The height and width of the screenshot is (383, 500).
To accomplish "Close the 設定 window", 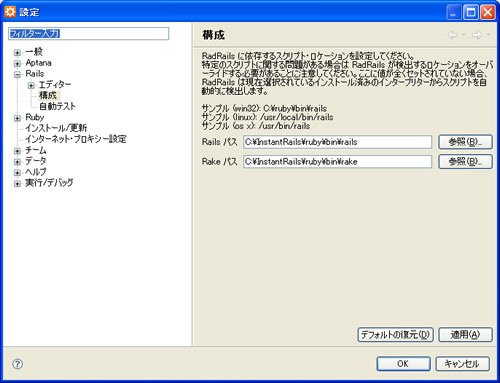I will [x=488, y=13].
